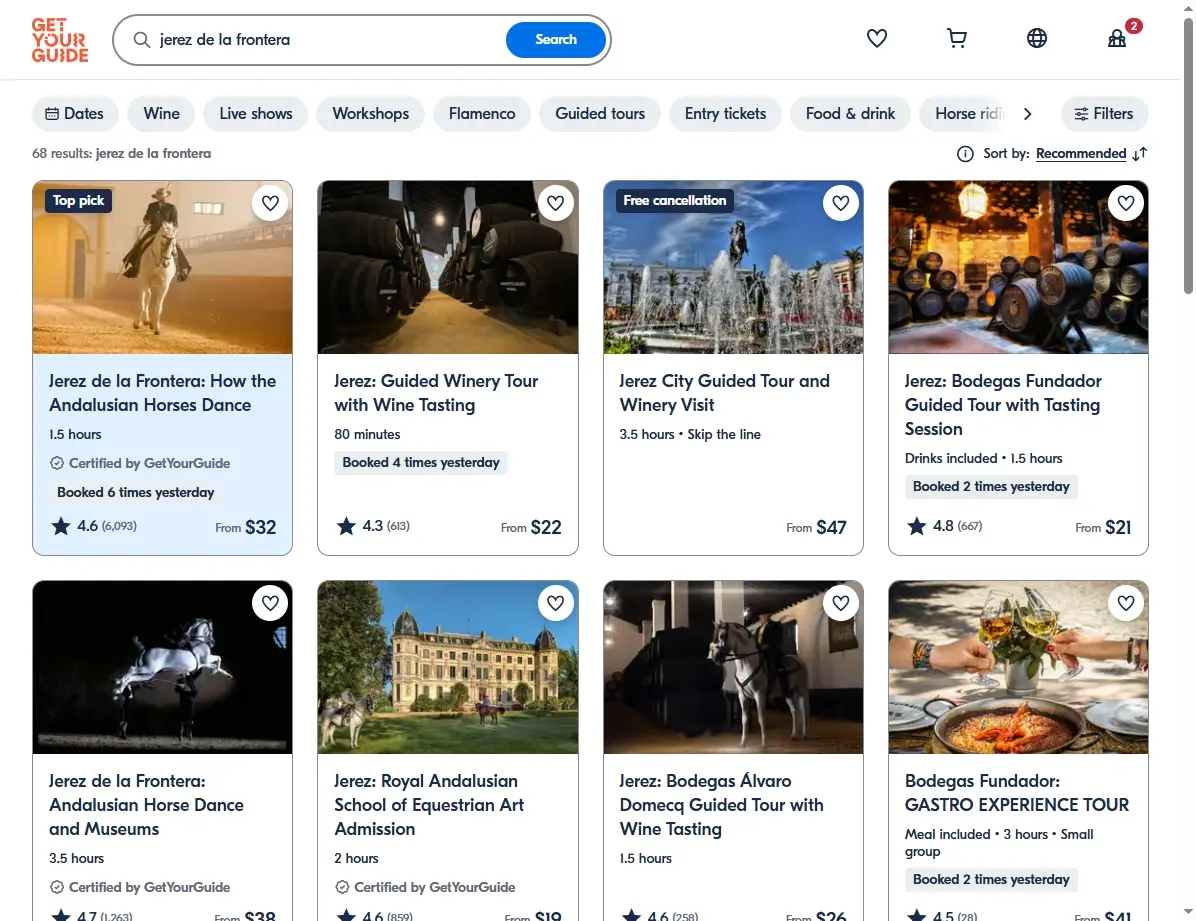The image size is (1196, 921).
Task: Click the leaping white horse photo
Action: 162,667
